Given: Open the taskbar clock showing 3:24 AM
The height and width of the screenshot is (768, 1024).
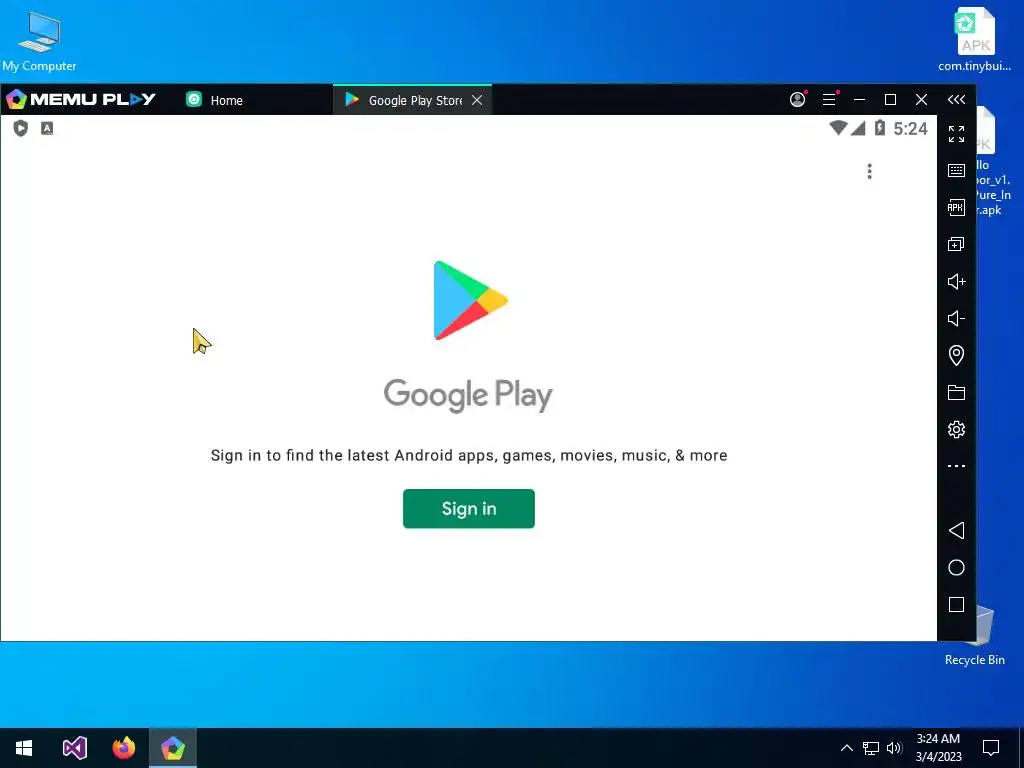Looking at the screenshot, I should [938, 748].
